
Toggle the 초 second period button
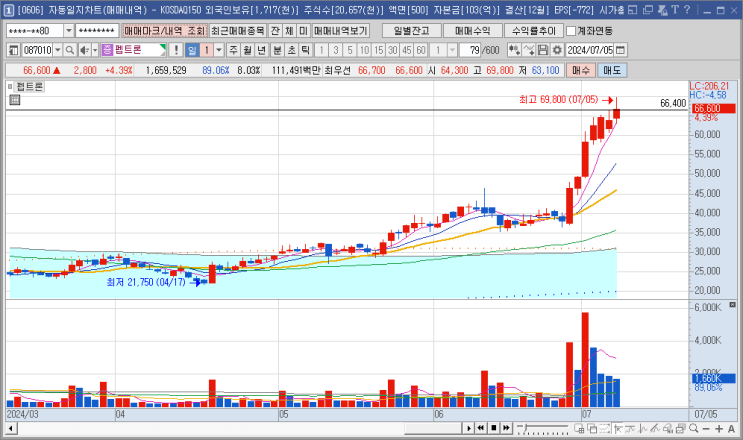(x=291, y=50)
